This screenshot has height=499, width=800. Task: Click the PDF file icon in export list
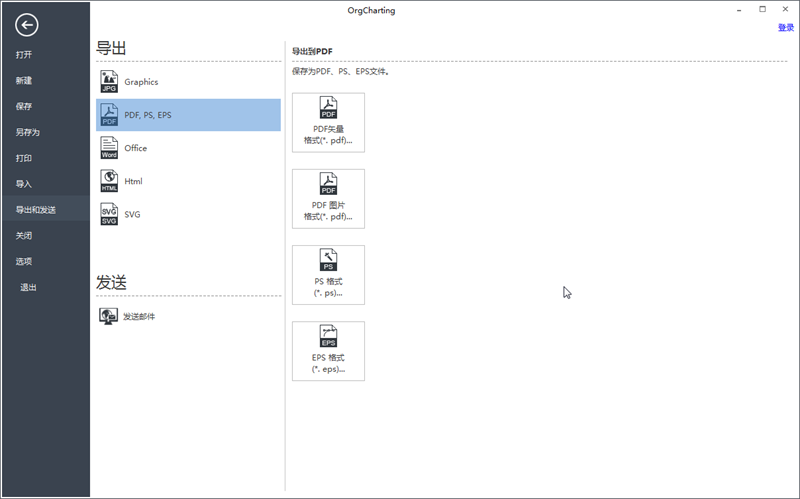pyautogui.click(x=109, y=115)
